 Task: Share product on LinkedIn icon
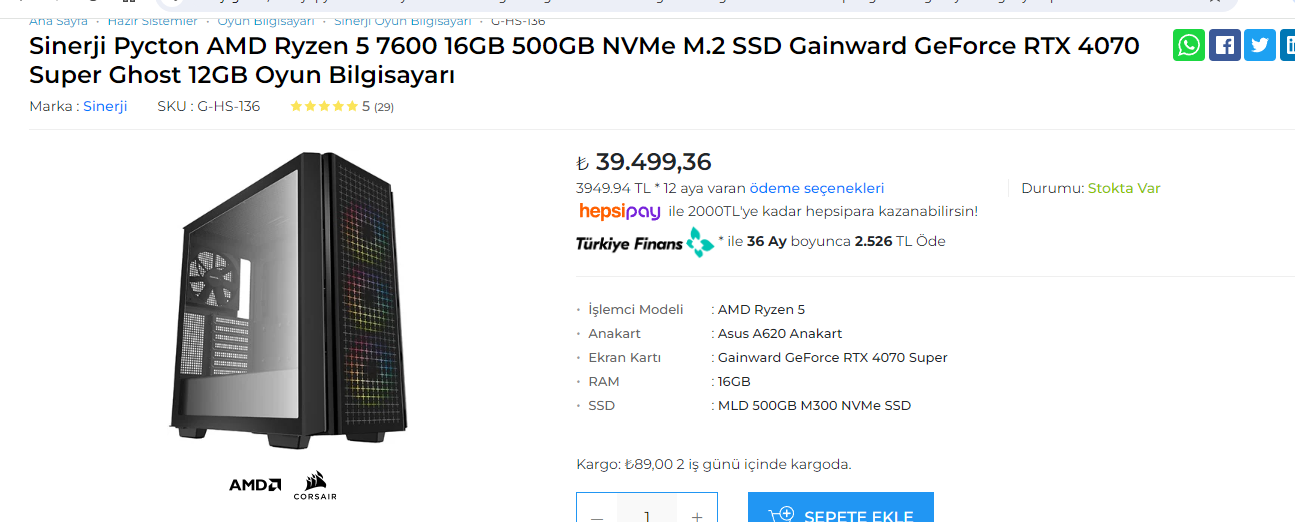(x=1287, y=45)
